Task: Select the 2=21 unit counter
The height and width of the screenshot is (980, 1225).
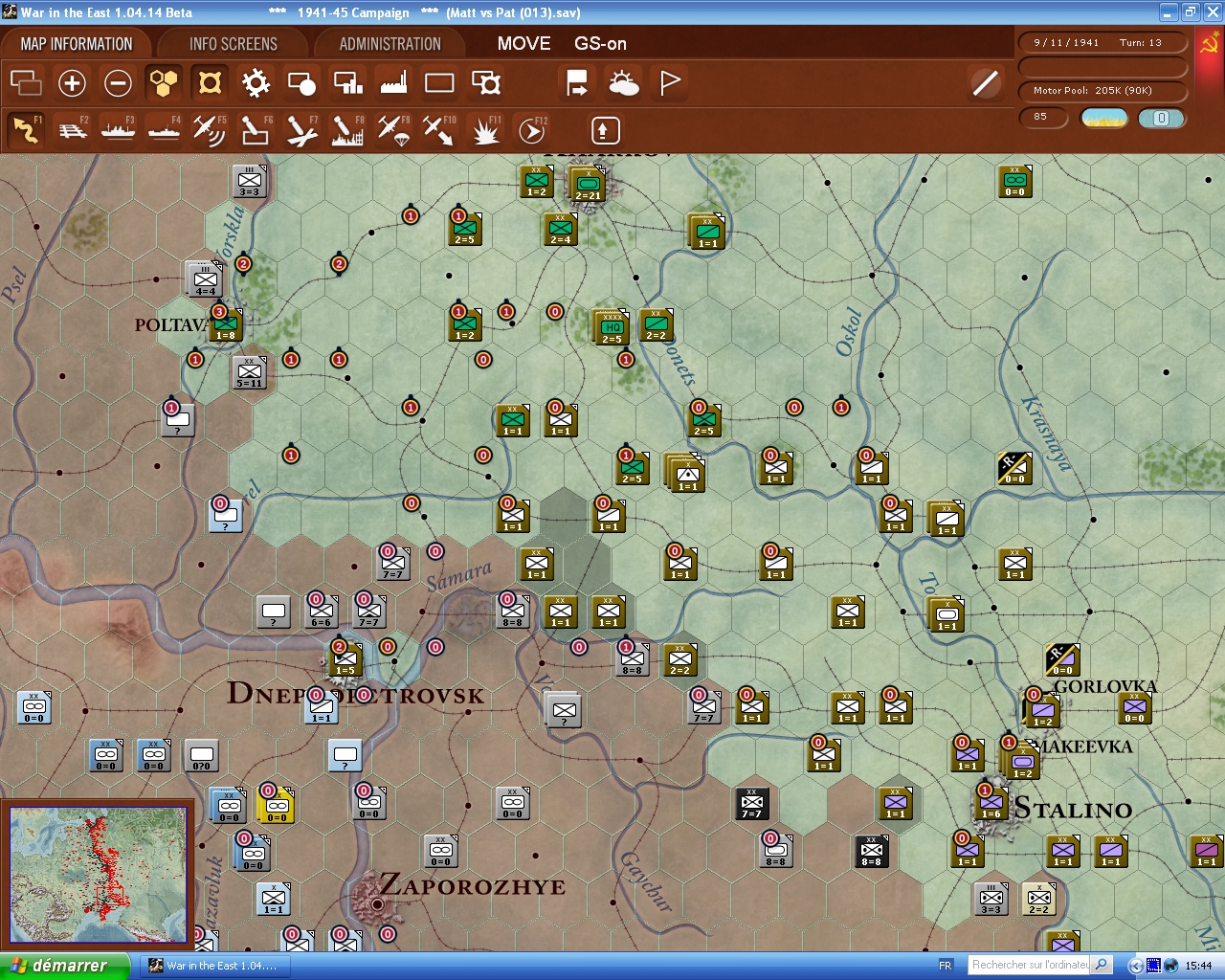Action: click(588, 184)
